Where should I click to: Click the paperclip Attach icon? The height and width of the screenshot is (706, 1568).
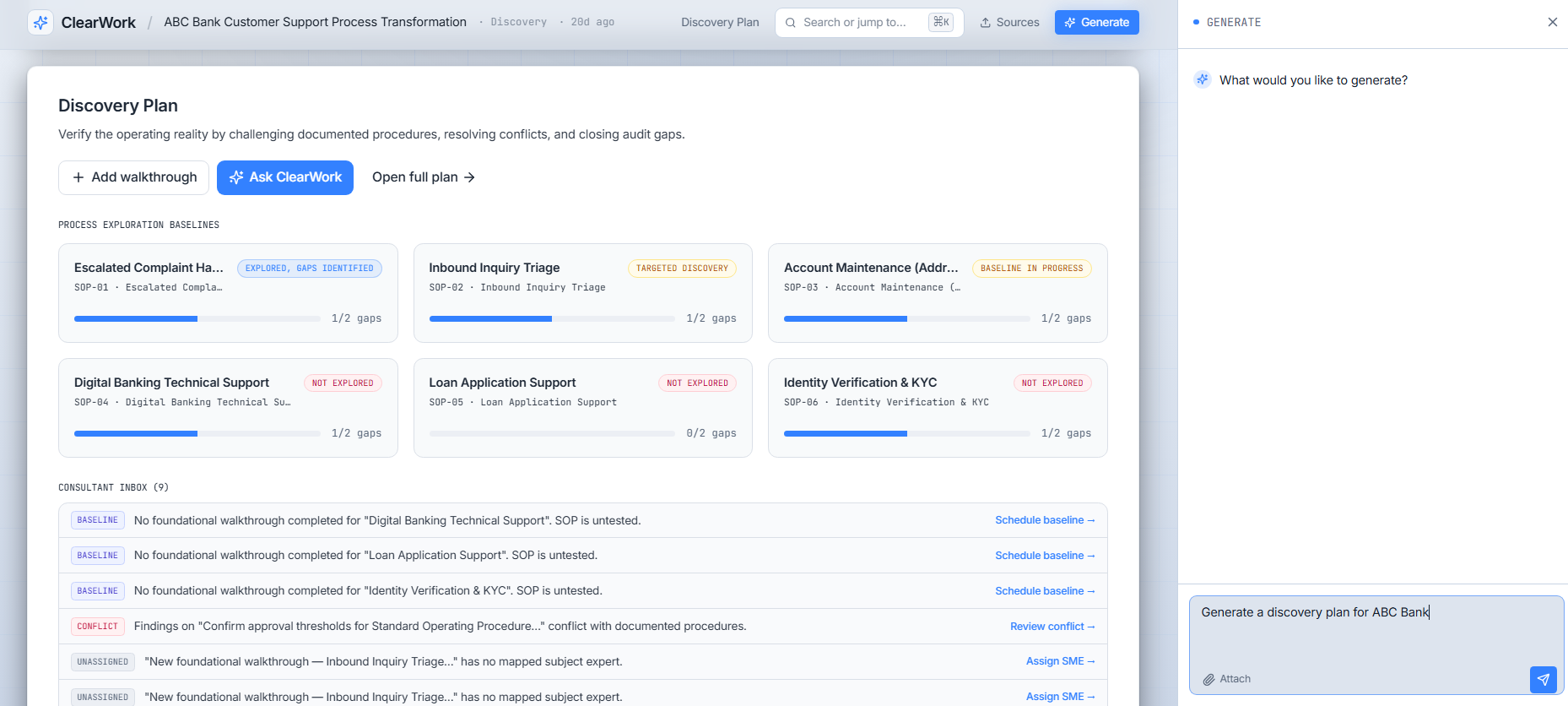pyautogui.click(x=1208, y=679)
